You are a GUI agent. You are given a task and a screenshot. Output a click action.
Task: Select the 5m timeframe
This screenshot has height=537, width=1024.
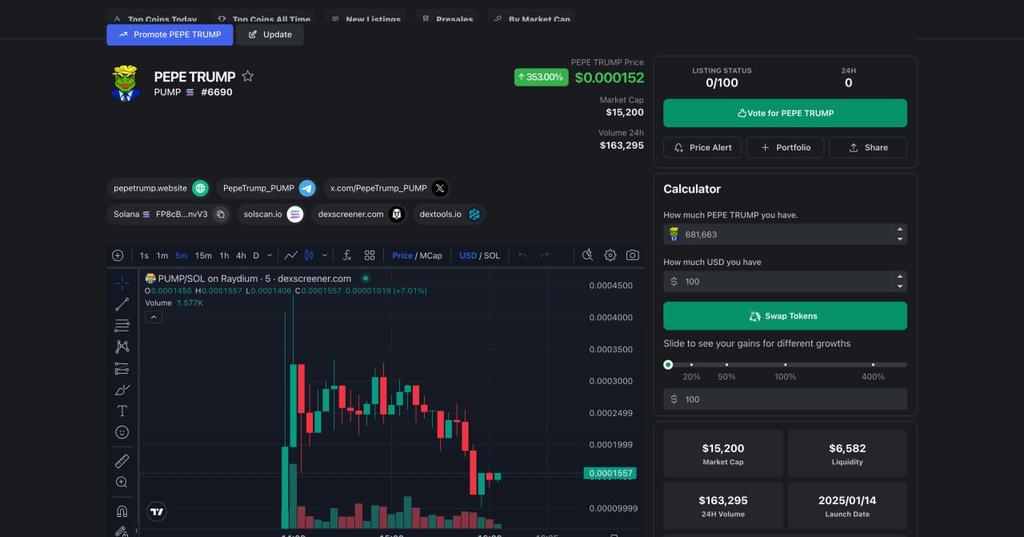[x=182, y=255]
